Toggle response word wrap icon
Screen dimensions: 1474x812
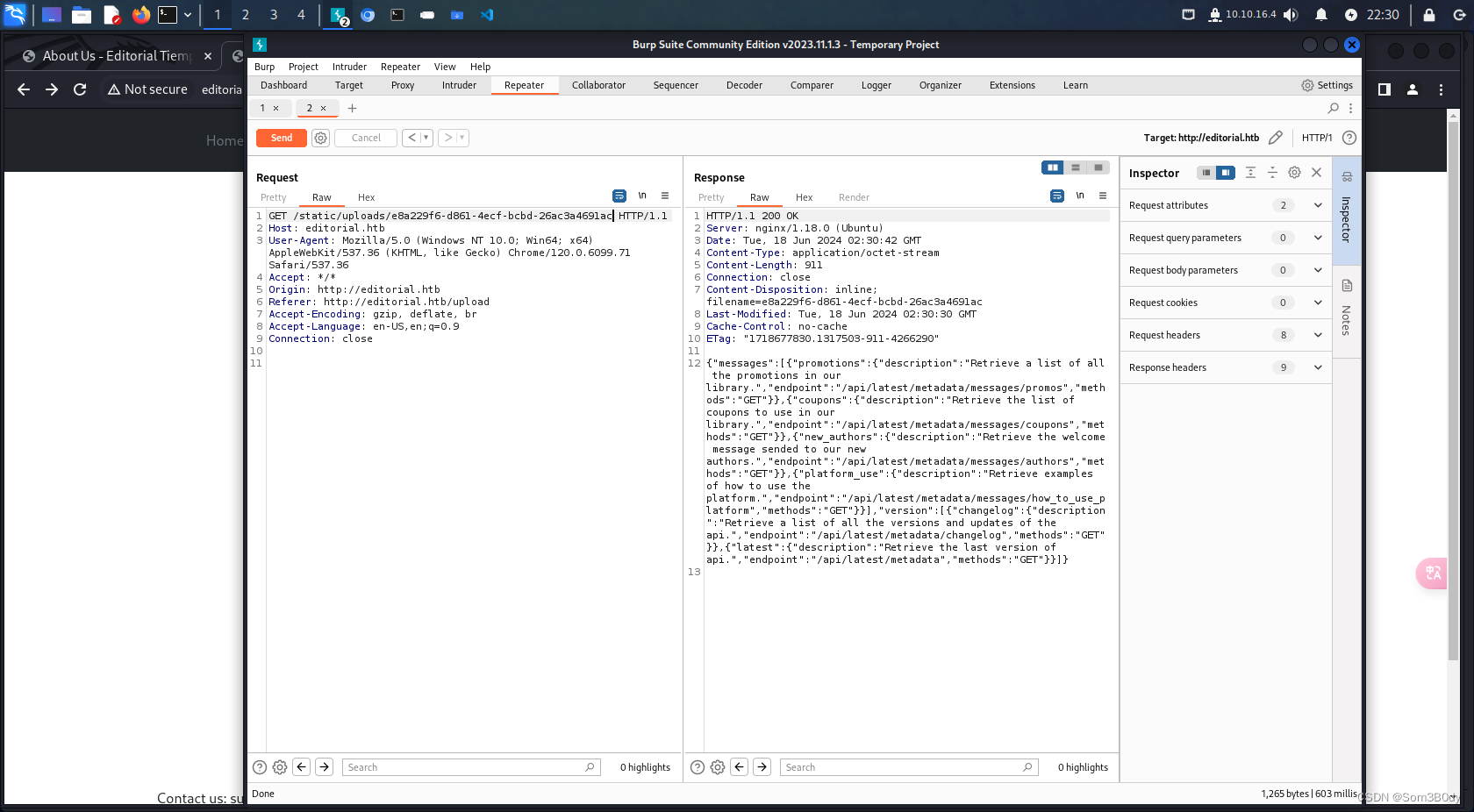[x=1057, y=196]
